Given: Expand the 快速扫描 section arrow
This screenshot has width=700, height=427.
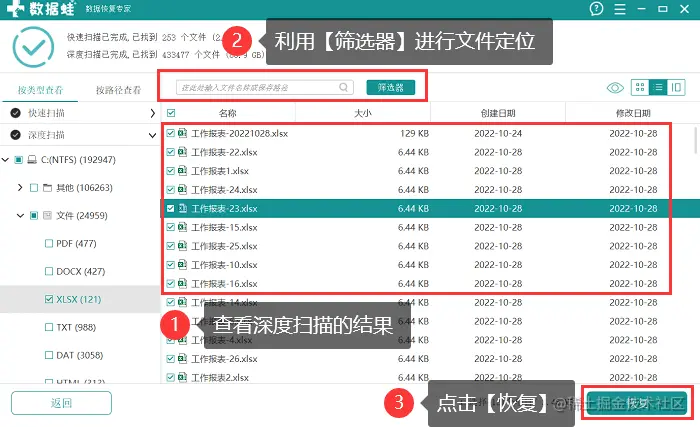Looking at the screenshot, I should [153, 113].
